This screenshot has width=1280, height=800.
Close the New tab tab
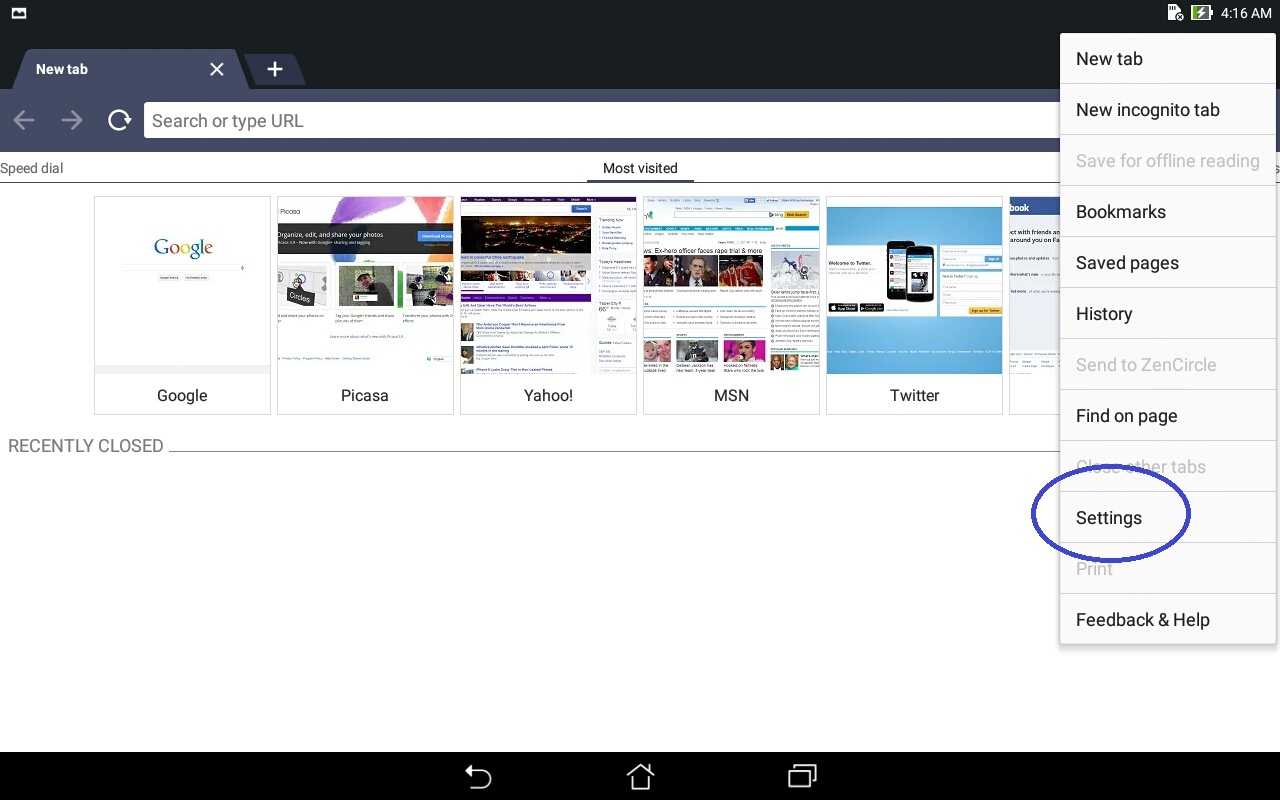pos(217,69)
